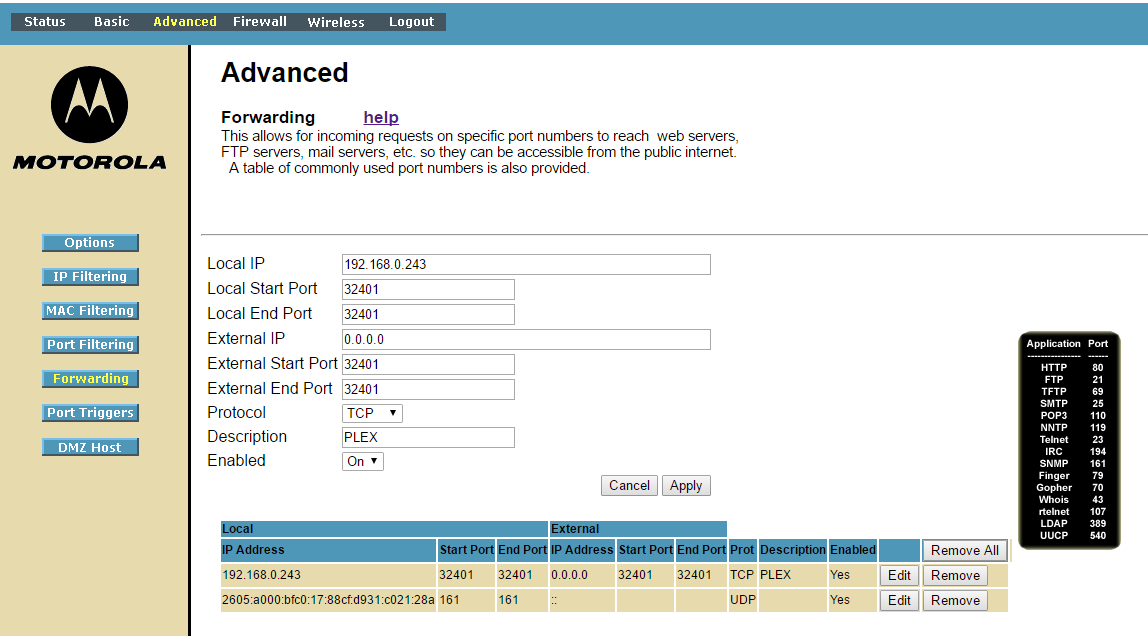
Task: Open the Status tab
Action: [45, 22]
